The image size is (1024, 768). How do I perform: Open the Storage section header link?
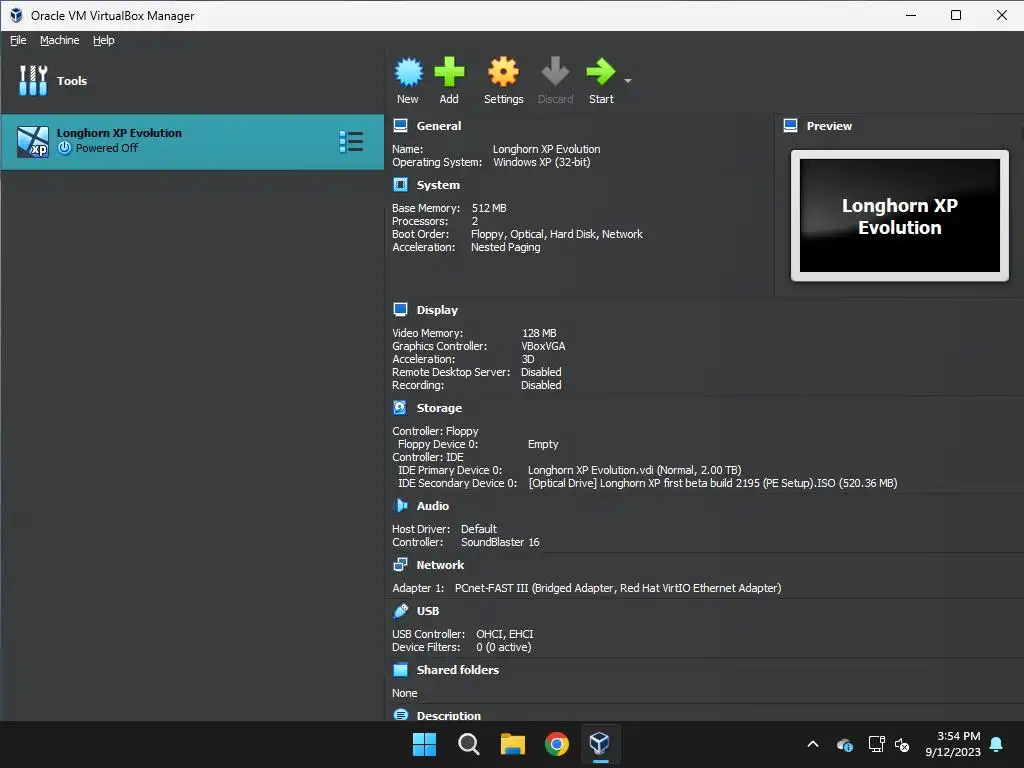point(439,408)
